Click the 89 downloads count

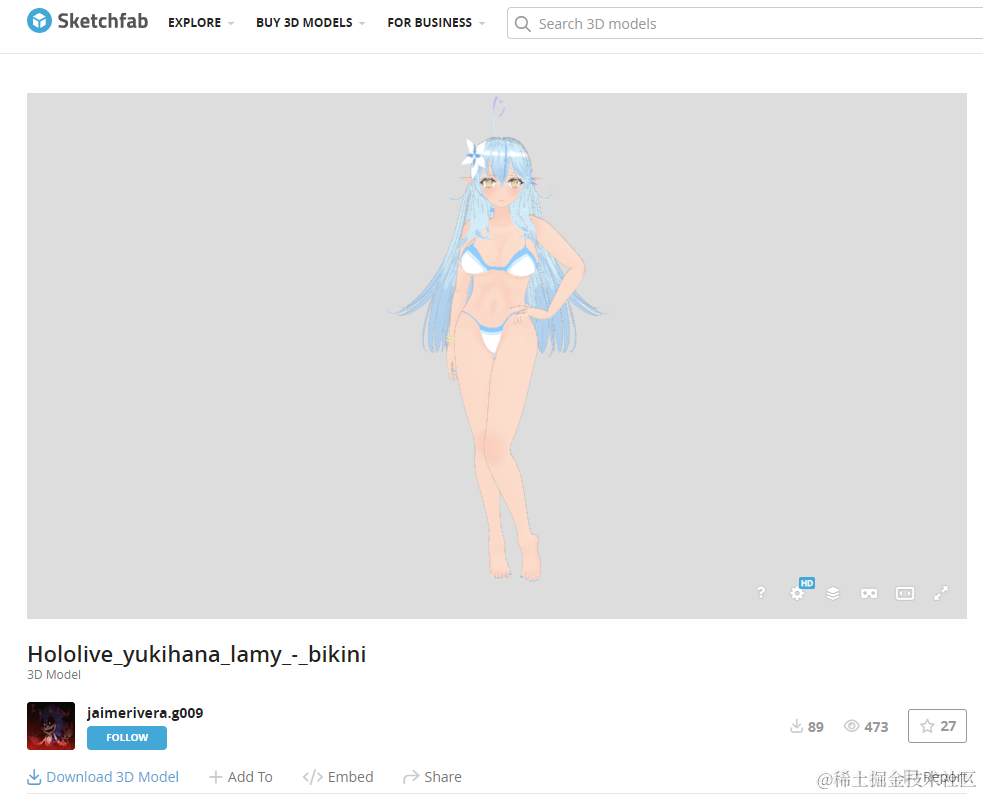click(807, 726)
